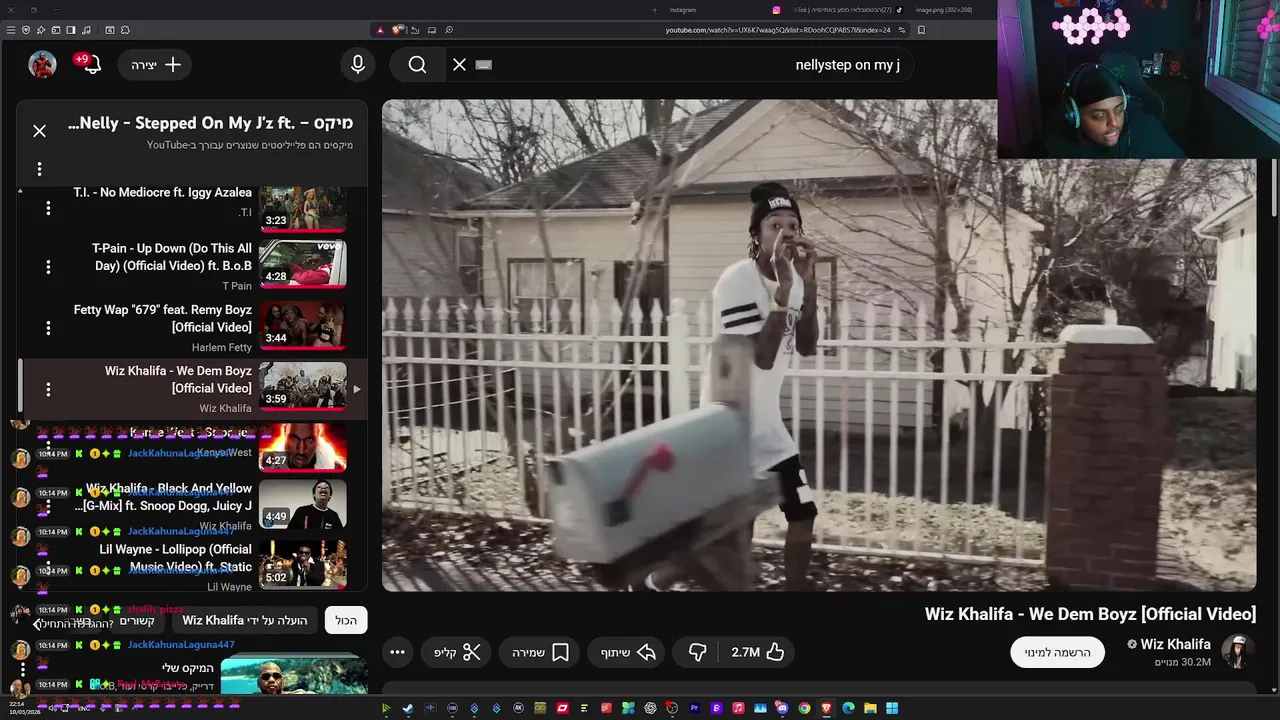Bookmark the page with the address bar icon
Image resolution: width=1280 pixels, height=720 pixels.
[x=922, y=30]
